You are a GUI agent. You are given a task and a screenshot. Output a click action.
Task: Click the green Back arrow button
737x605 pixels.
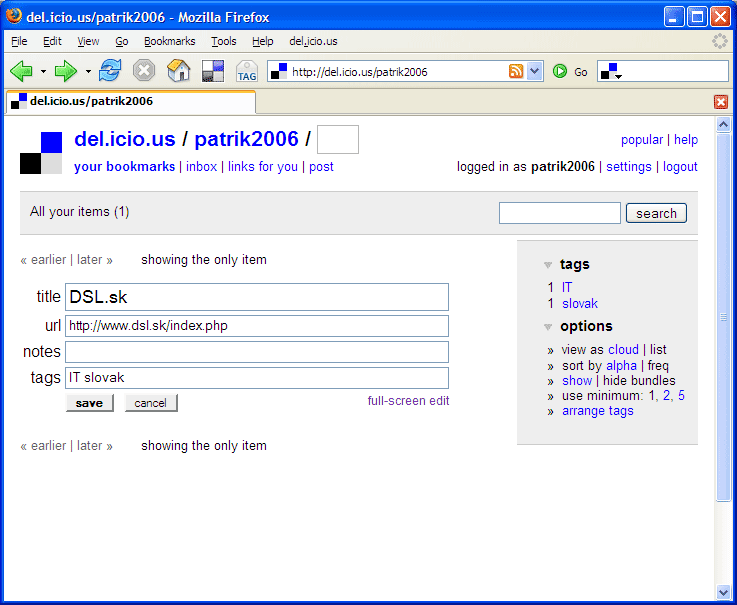point(21,71)
